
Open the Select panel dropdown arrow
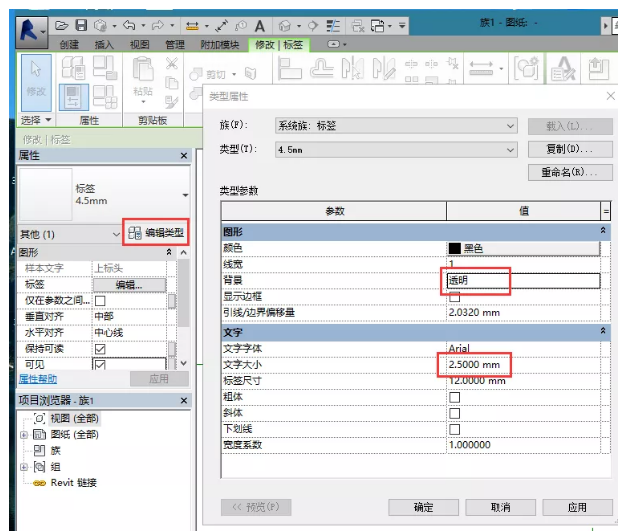(48, 120)
